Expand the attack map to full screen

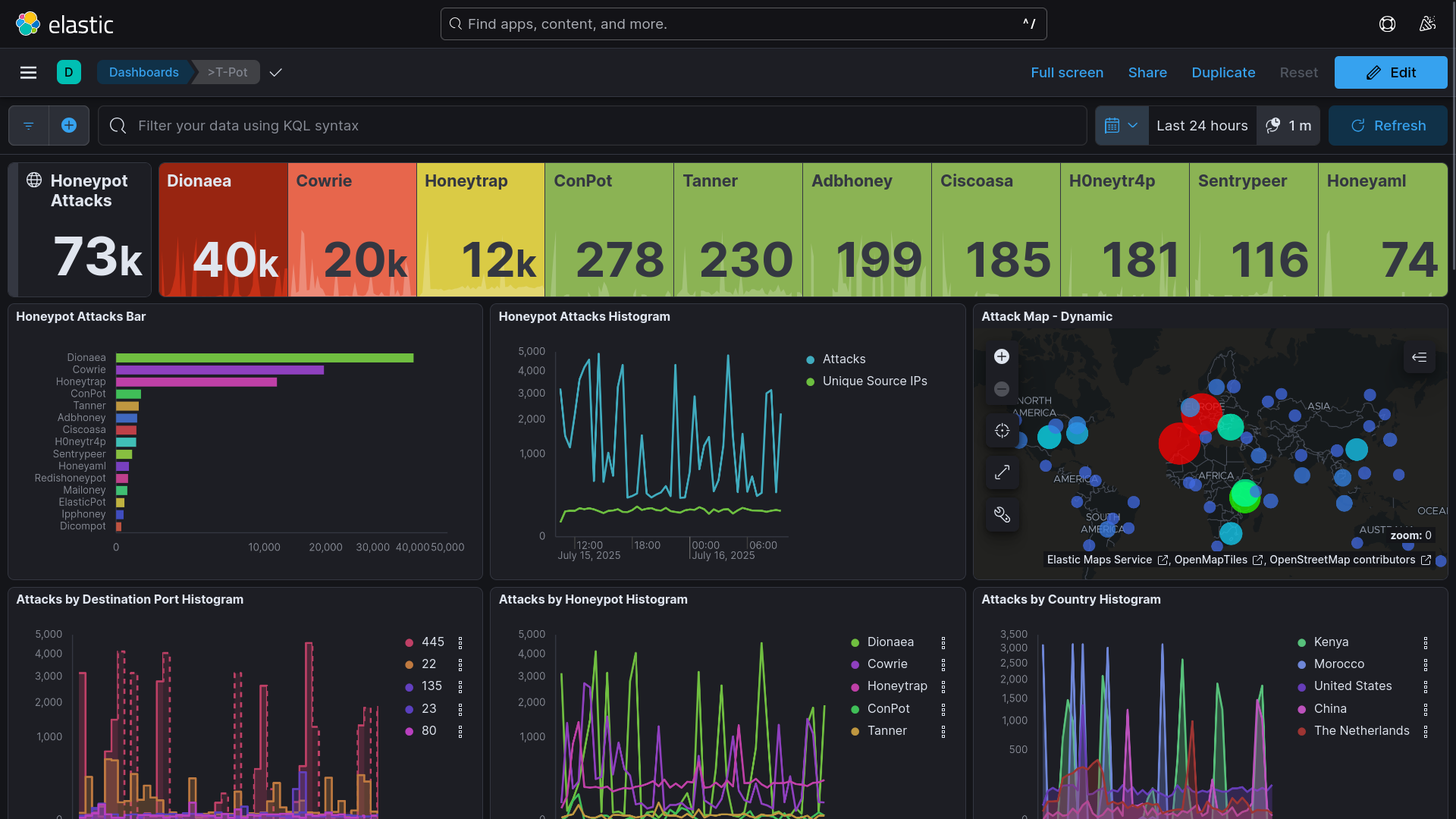[1002, 472]
